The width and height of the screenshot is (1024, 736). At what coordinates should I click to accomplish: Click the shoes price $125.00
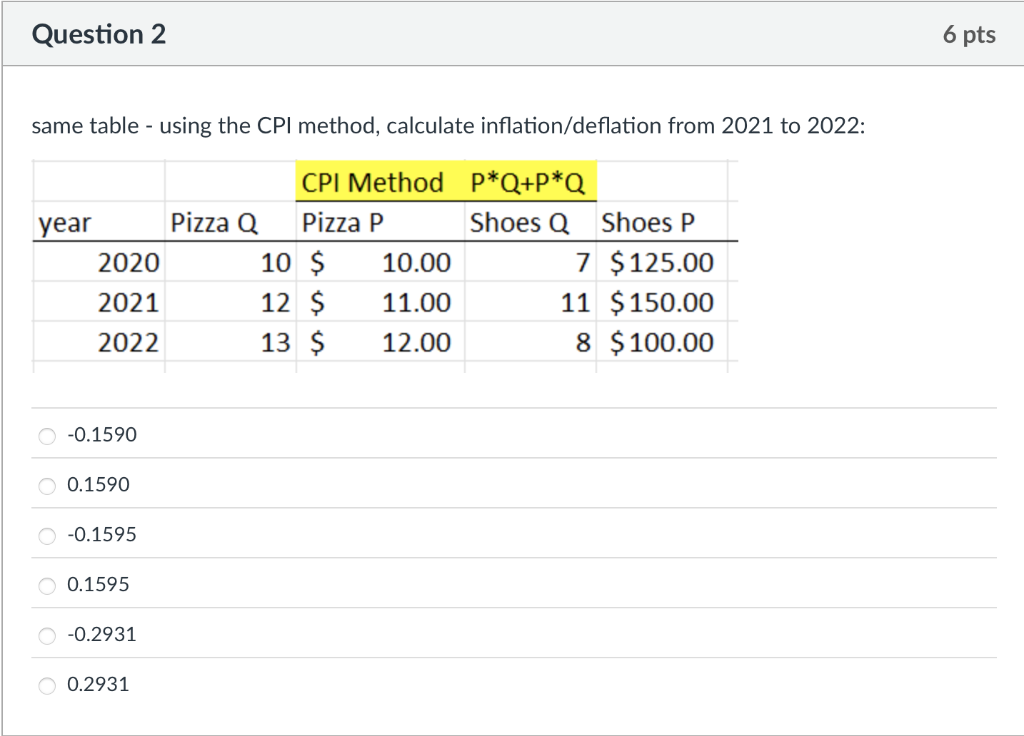[x=662, y=262]
